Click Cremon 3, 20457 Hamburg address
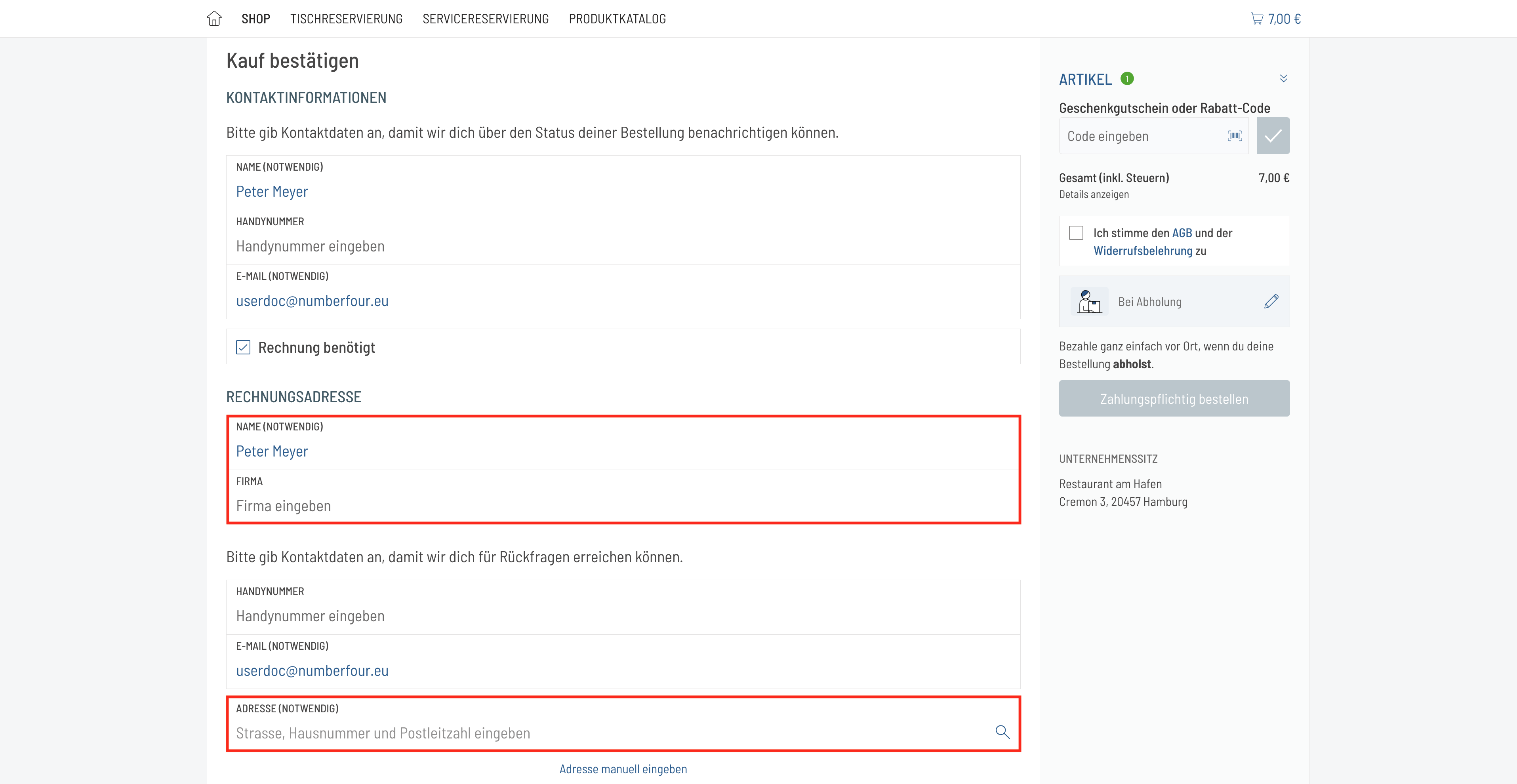This screenshot has width=1517, height=784. 1123,501
